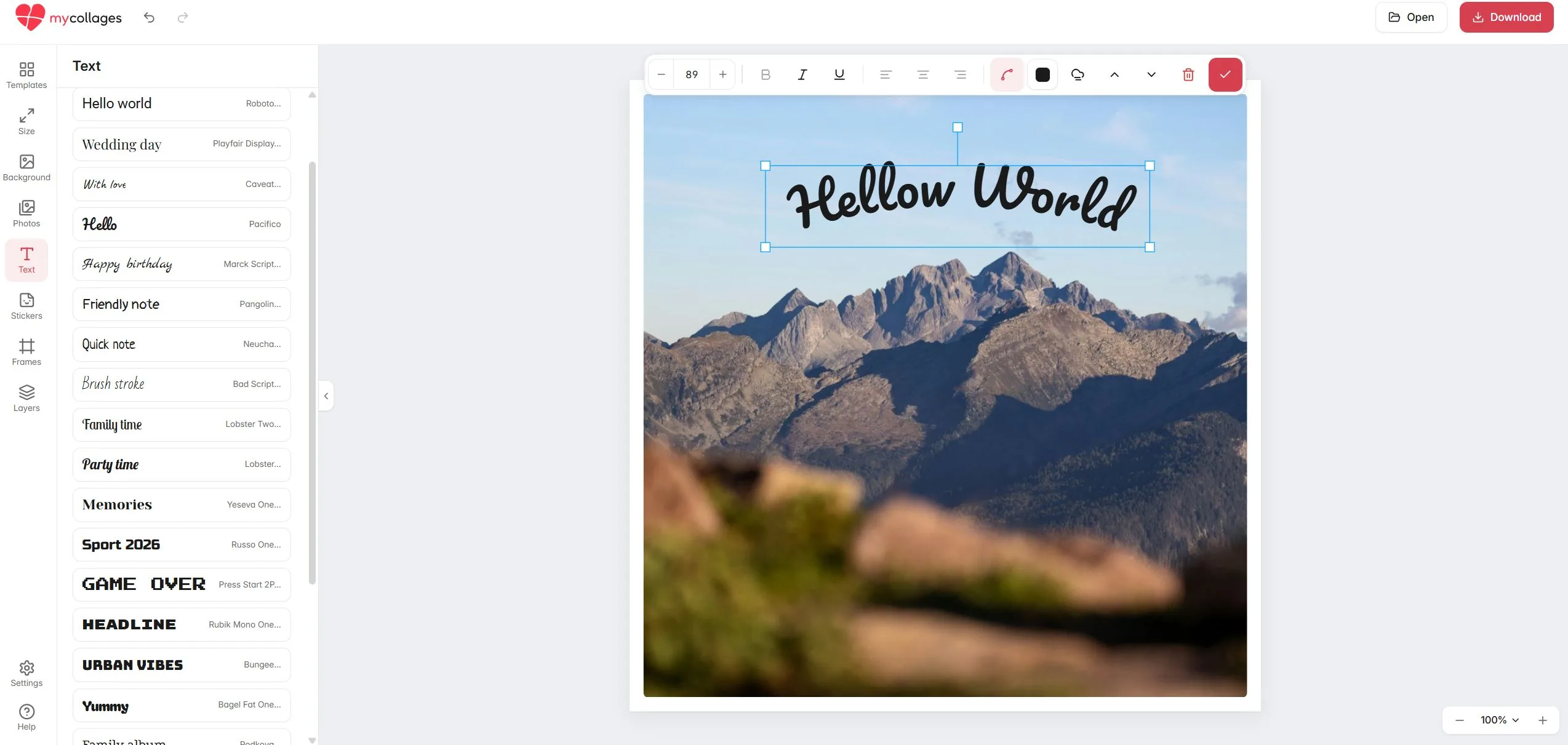Open the Templates panel
The height and width of the screenshot is (745, 1568).
click(x=26, y=75)
